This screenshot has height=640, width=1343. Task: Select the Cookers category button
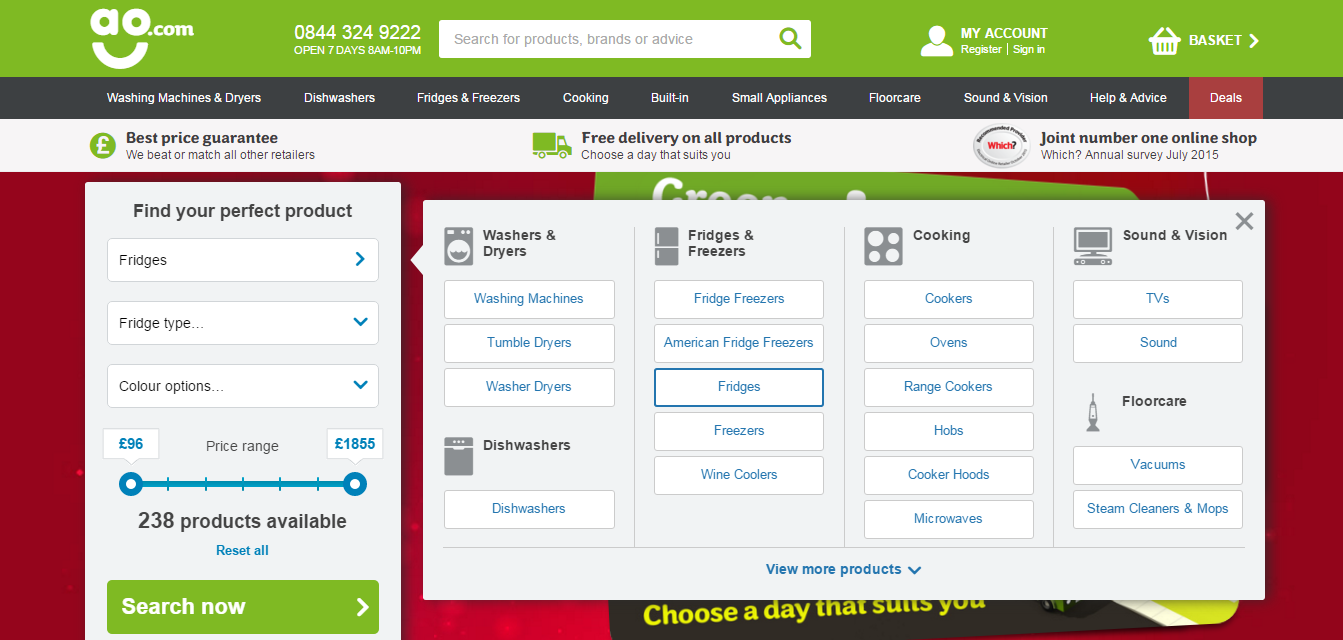coord(949,299)
